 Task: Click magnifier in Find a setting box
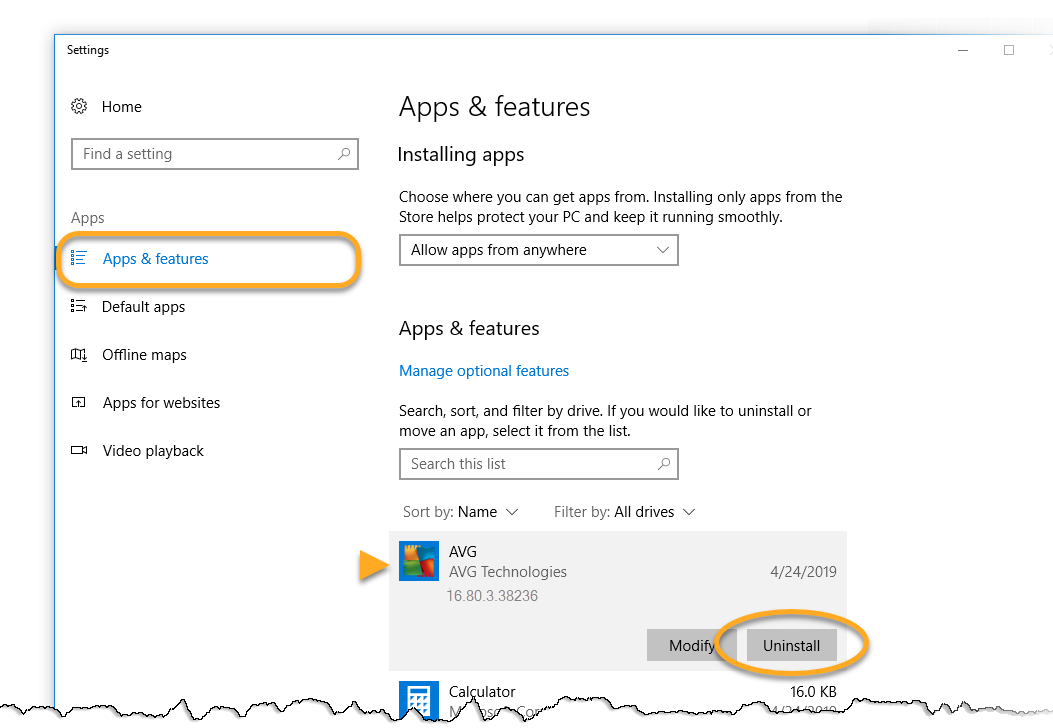(x=344, y=154)
